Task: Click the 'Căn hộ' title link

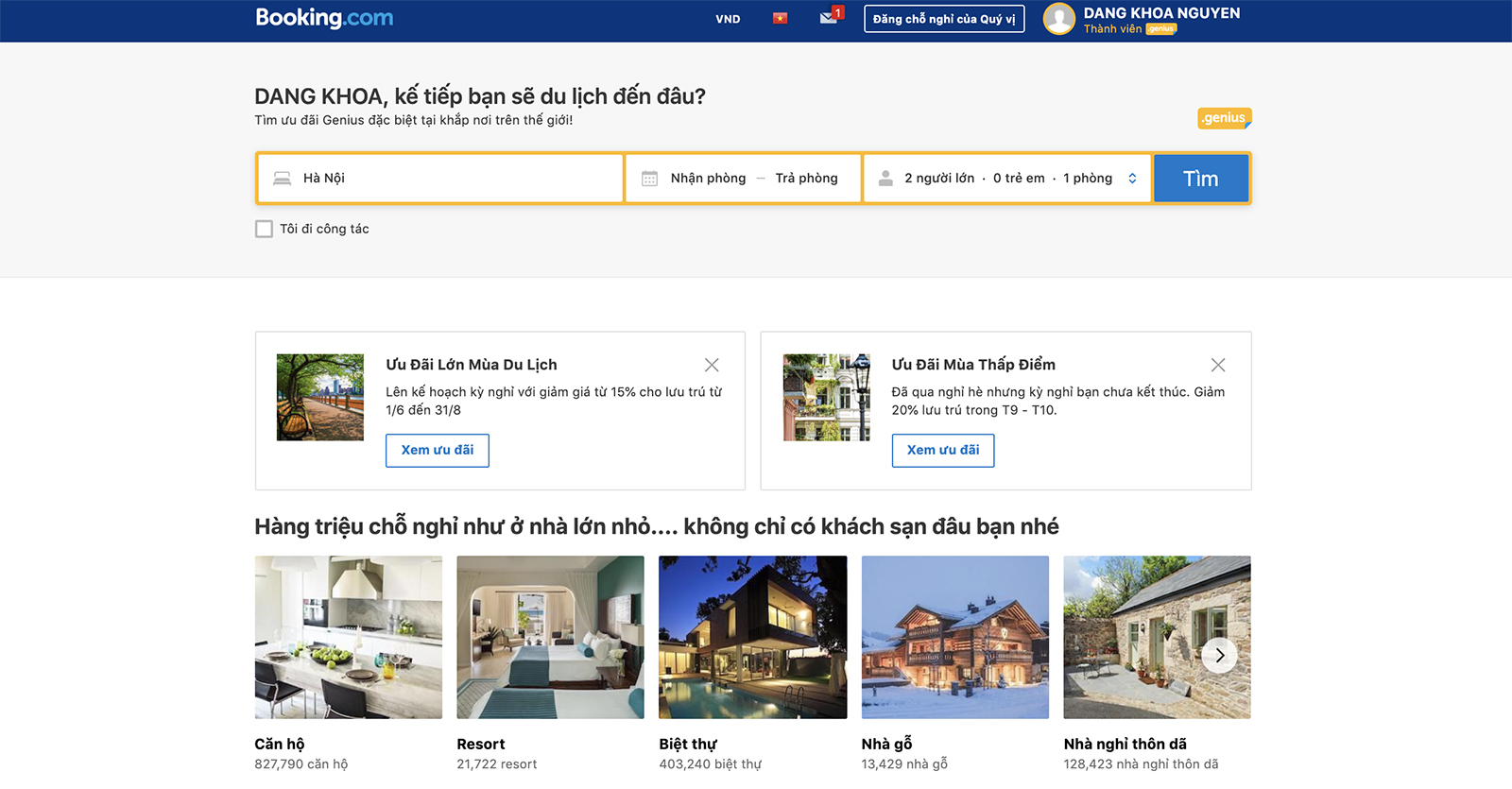Action: click(280, 744)
